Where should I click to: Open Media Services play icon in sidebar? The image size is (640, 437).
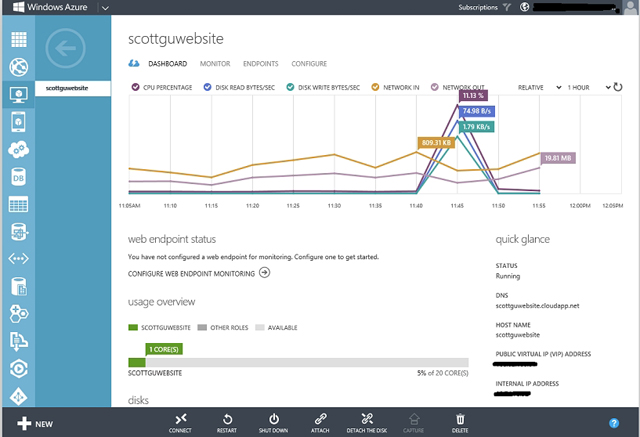pyautogui.click(x=19, y=369)
